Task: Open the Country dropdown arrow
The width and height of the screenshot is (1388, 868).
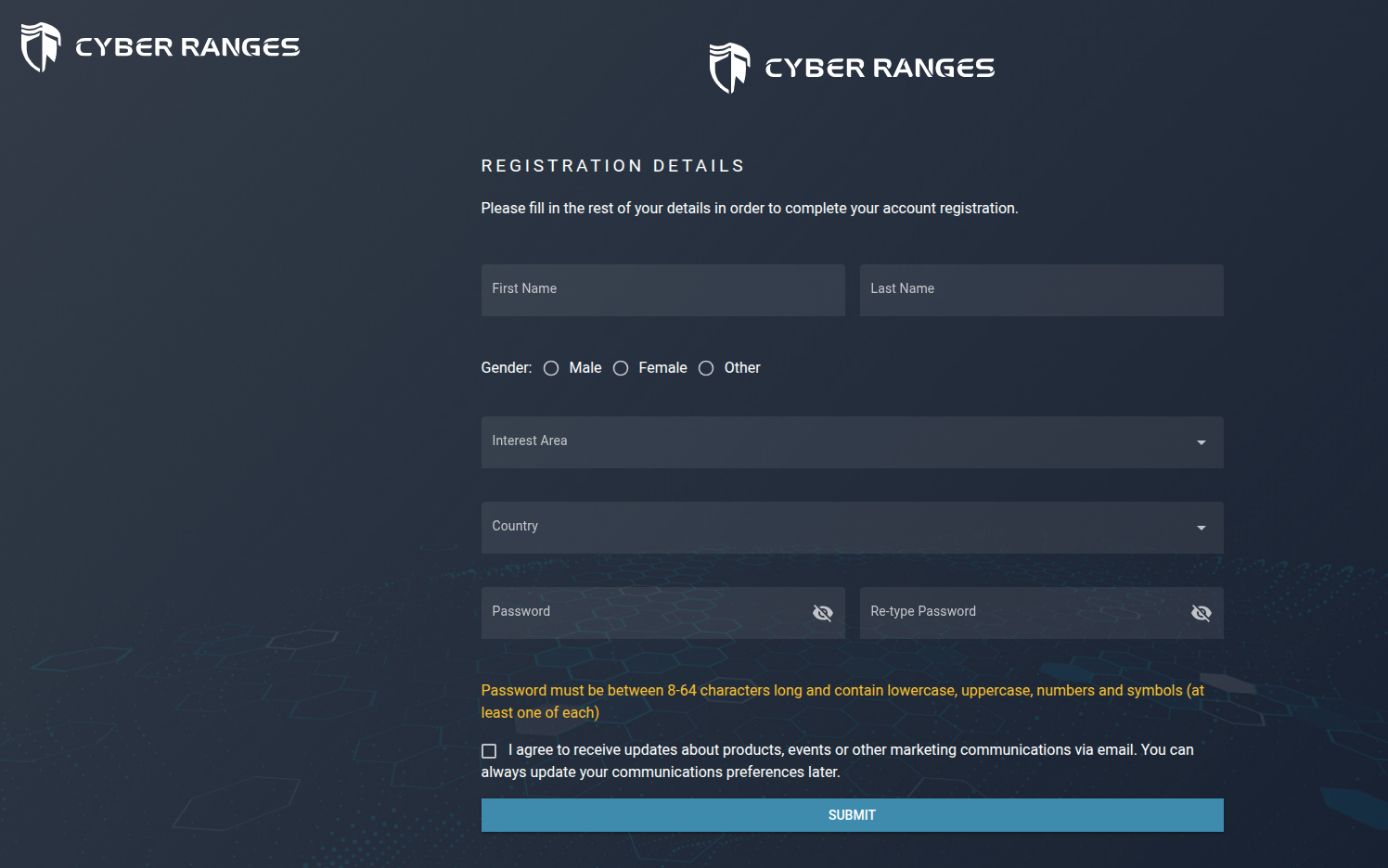Action: point(1201,528)
